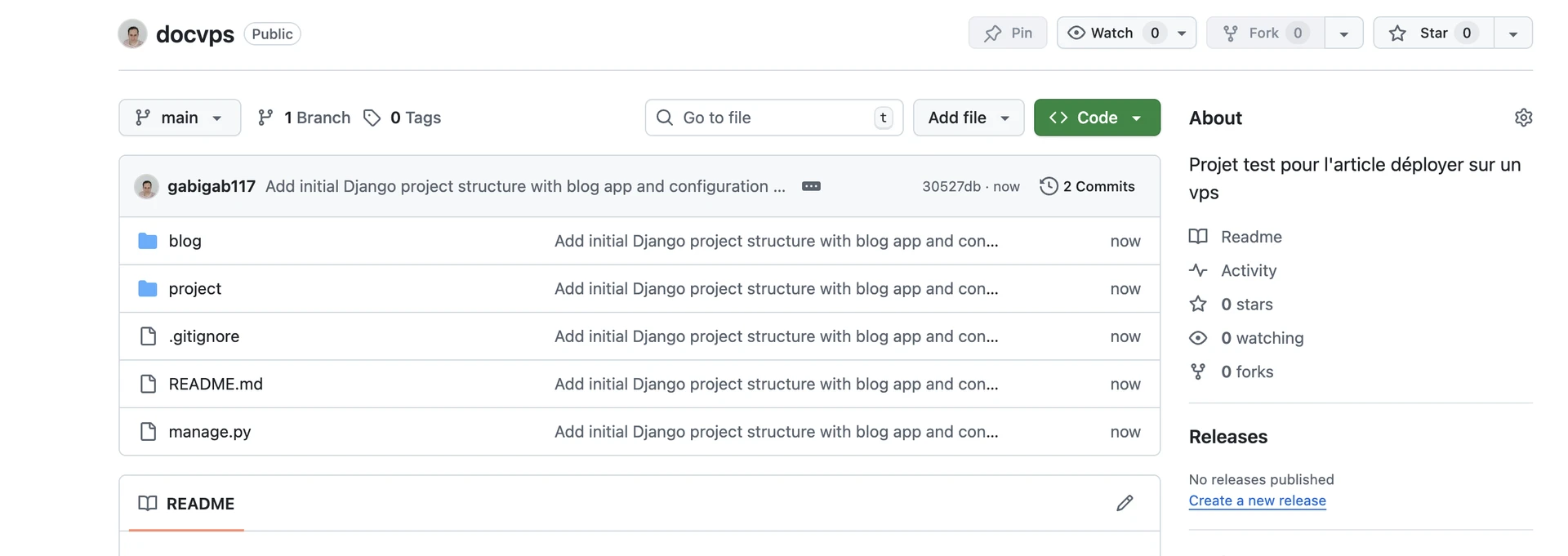
Task: Click the pencil icon to edit README
Action: [1125, 503]
